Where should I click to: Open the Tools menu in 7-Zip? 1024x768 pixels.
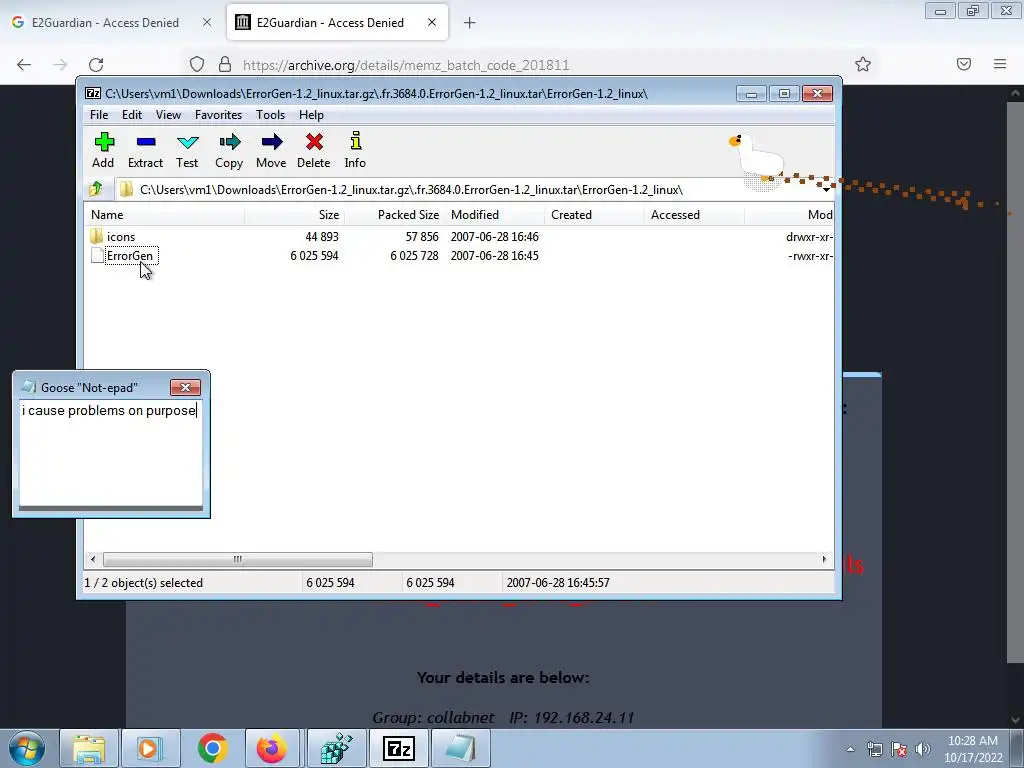pyautogui.click(x=270, y=115)
